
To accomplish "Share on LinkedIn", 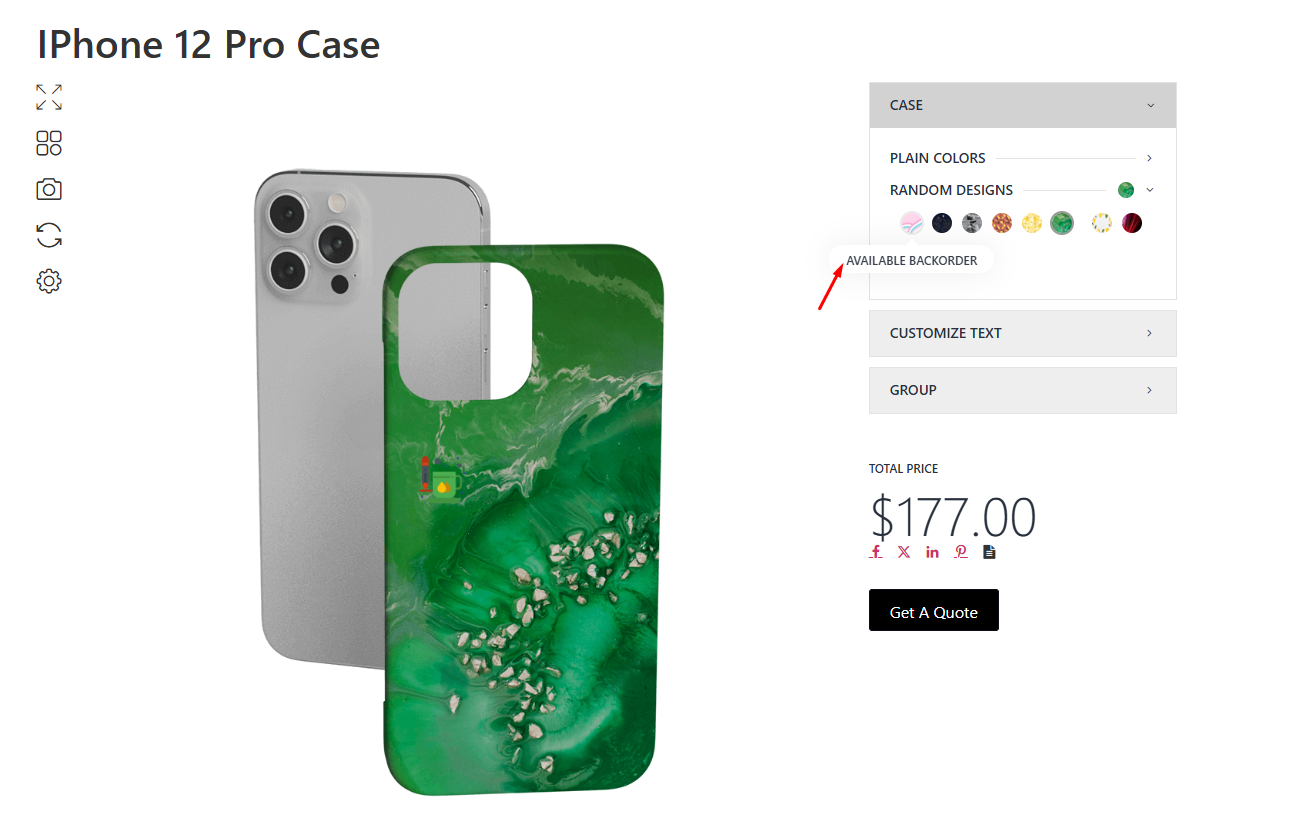I will coord(932,552).
